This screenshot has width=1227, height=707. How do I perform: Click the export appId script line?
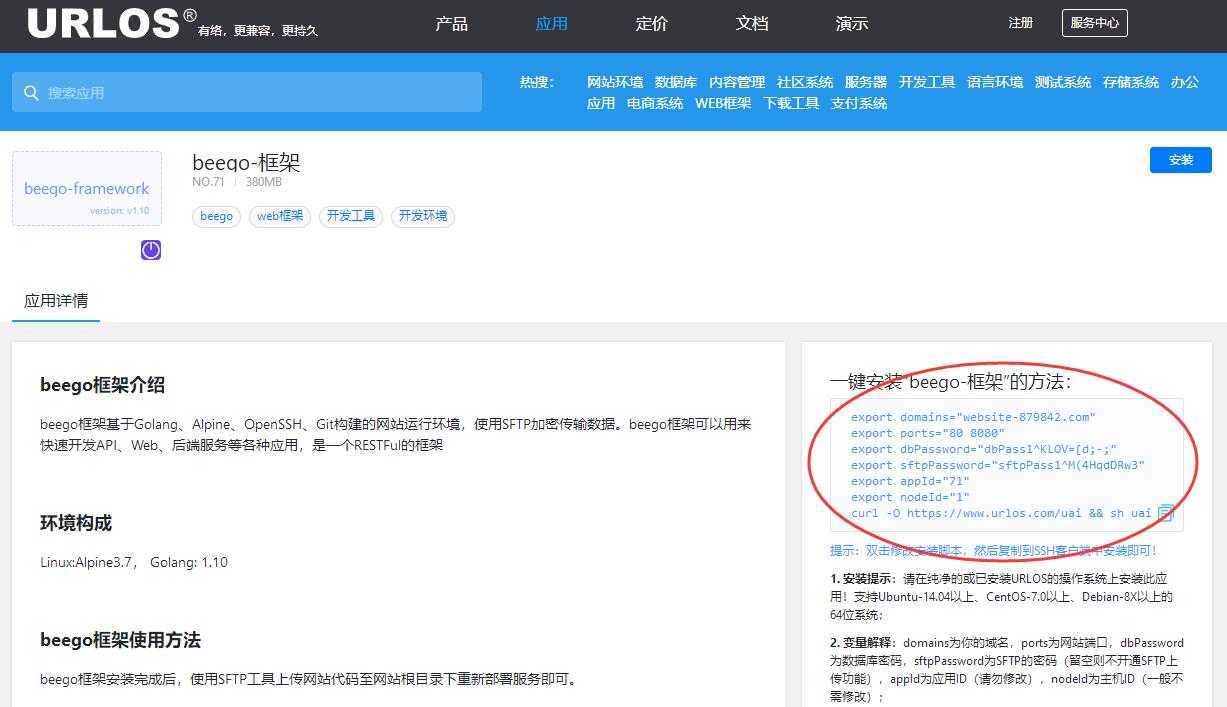click(x=910, y=481)
